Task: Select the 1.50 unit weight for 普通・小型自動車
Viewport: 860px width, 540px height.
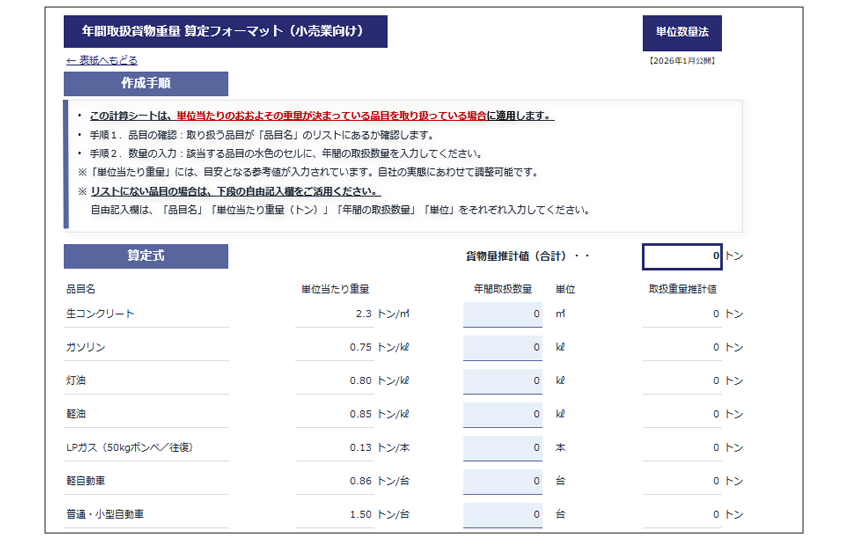Action: point(360,515)
